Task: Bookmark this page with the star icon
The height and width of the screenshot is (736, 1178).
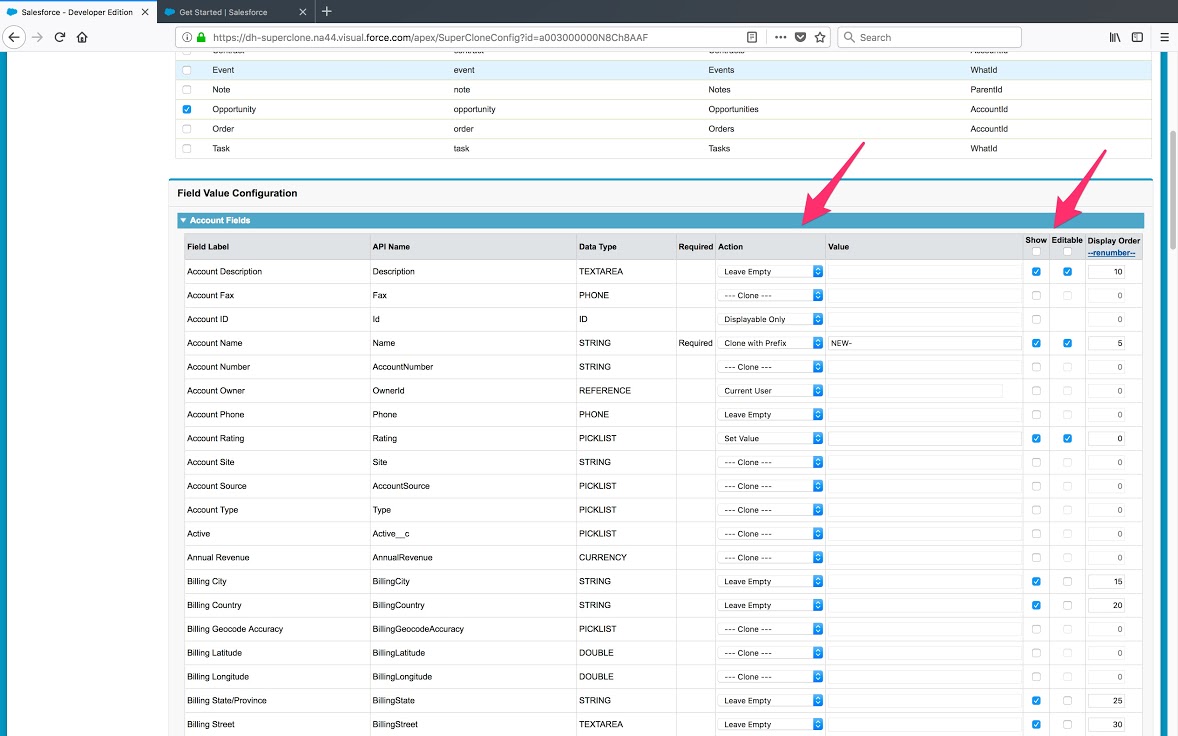Action: pyautogui.click(x=820, y=37)
